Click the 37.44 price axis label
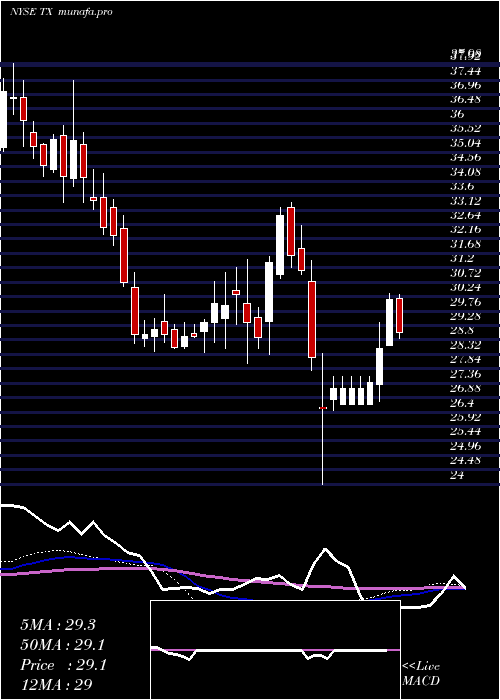 465,71
